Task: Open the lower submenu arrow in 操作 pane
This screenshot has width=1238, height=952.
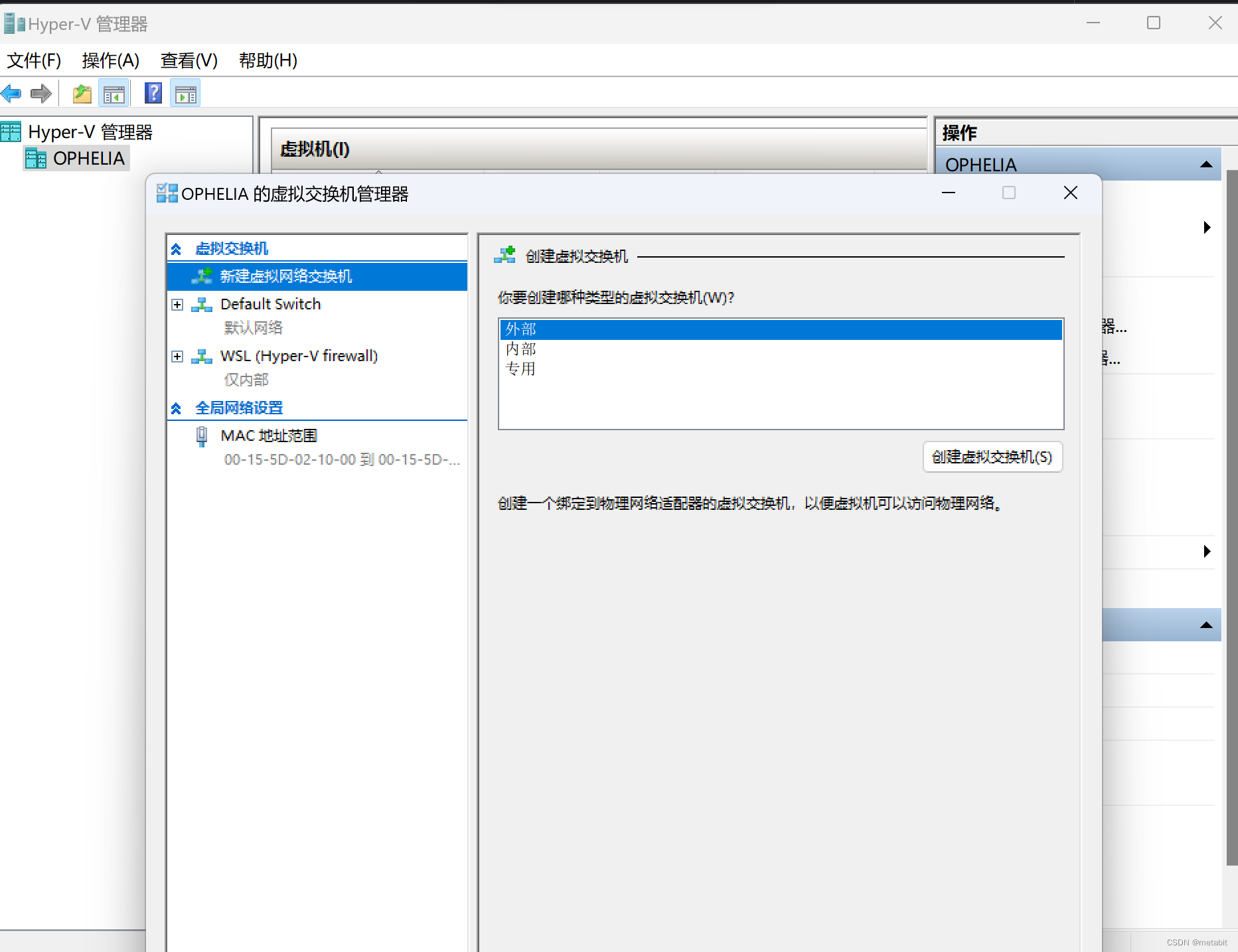Action: 1207,552
